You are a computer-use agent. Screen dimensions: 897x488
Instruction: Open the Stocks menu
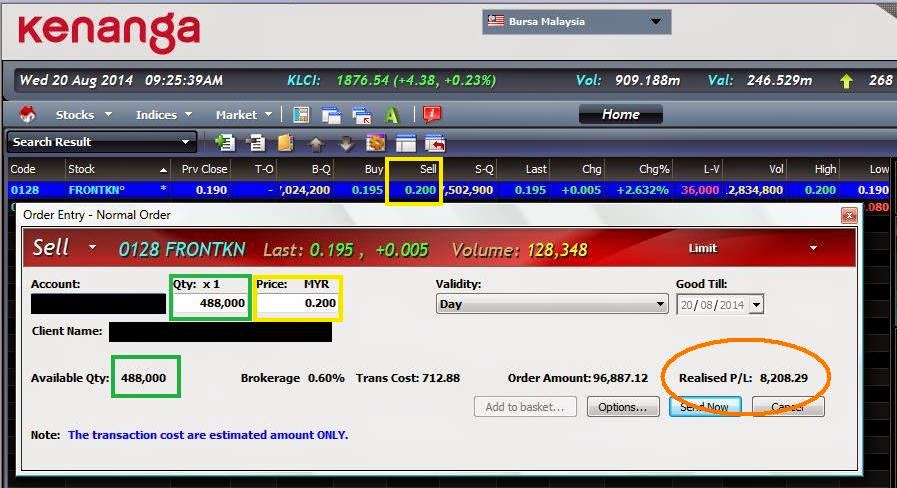point(83,115)
